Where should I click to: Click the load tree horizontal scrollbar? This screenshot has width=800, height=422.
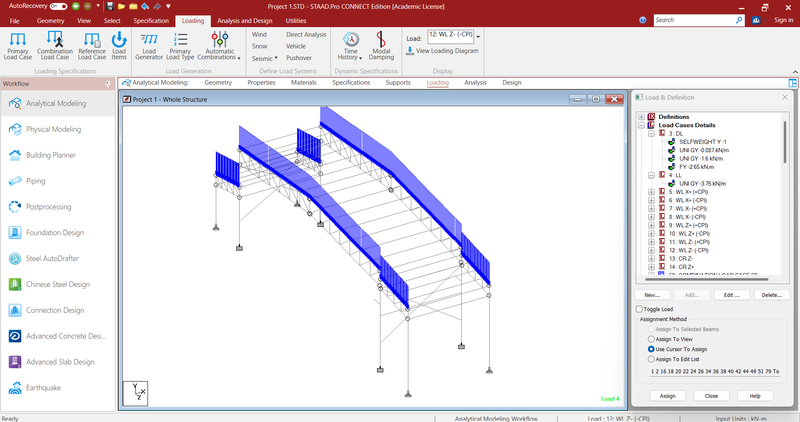click(707, 280)
